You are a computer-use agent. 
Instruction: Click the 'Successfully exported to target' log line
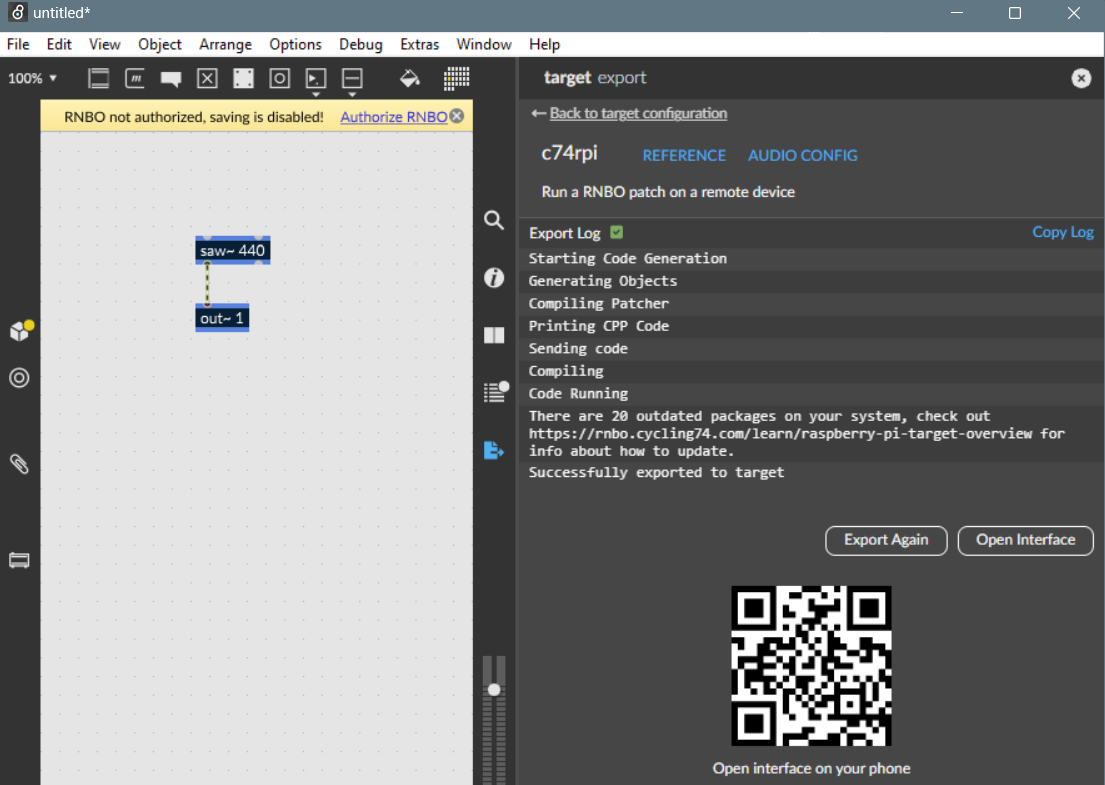656,473
